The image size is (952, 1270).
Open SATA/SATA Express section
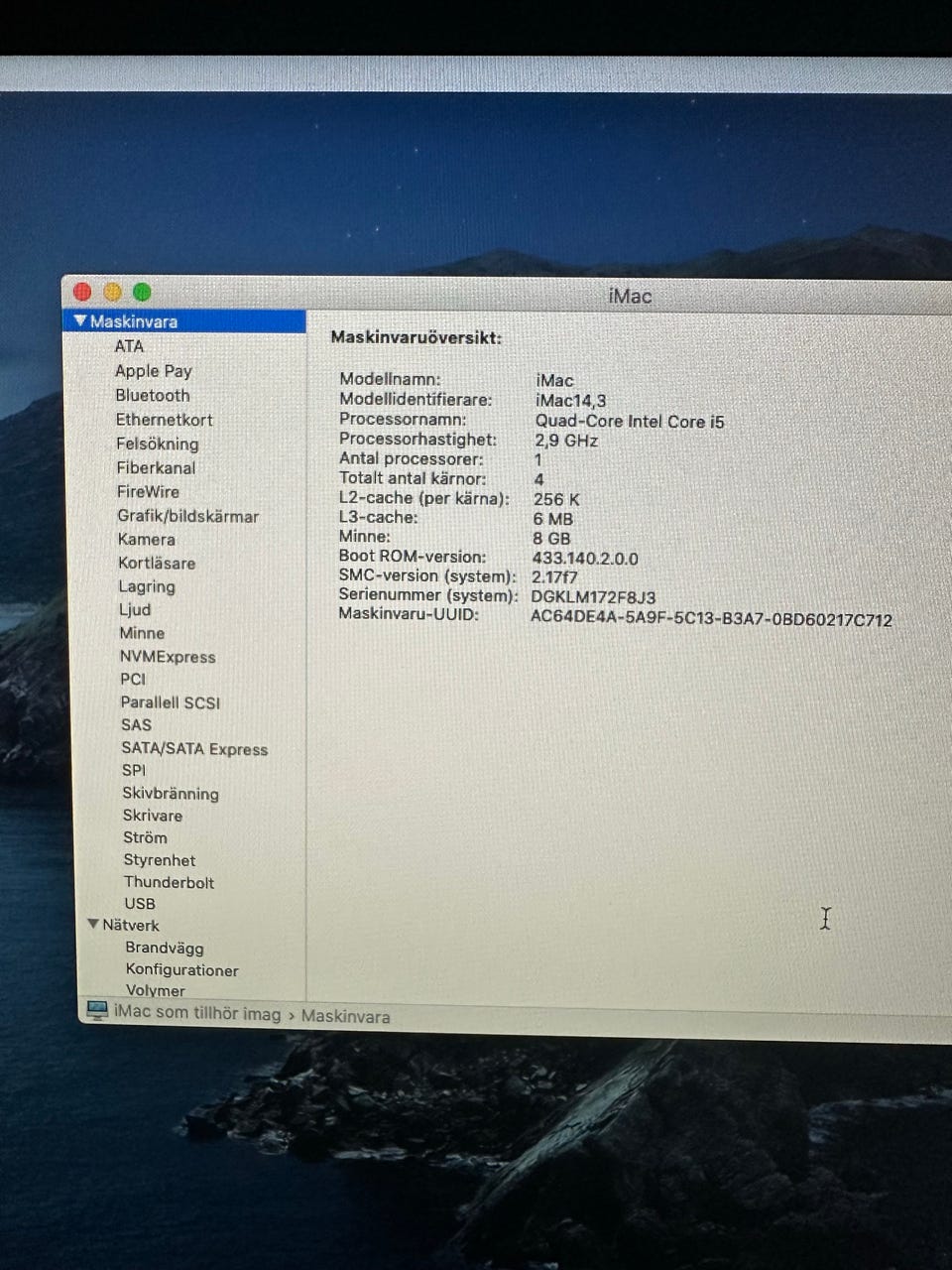click(194, 749)
